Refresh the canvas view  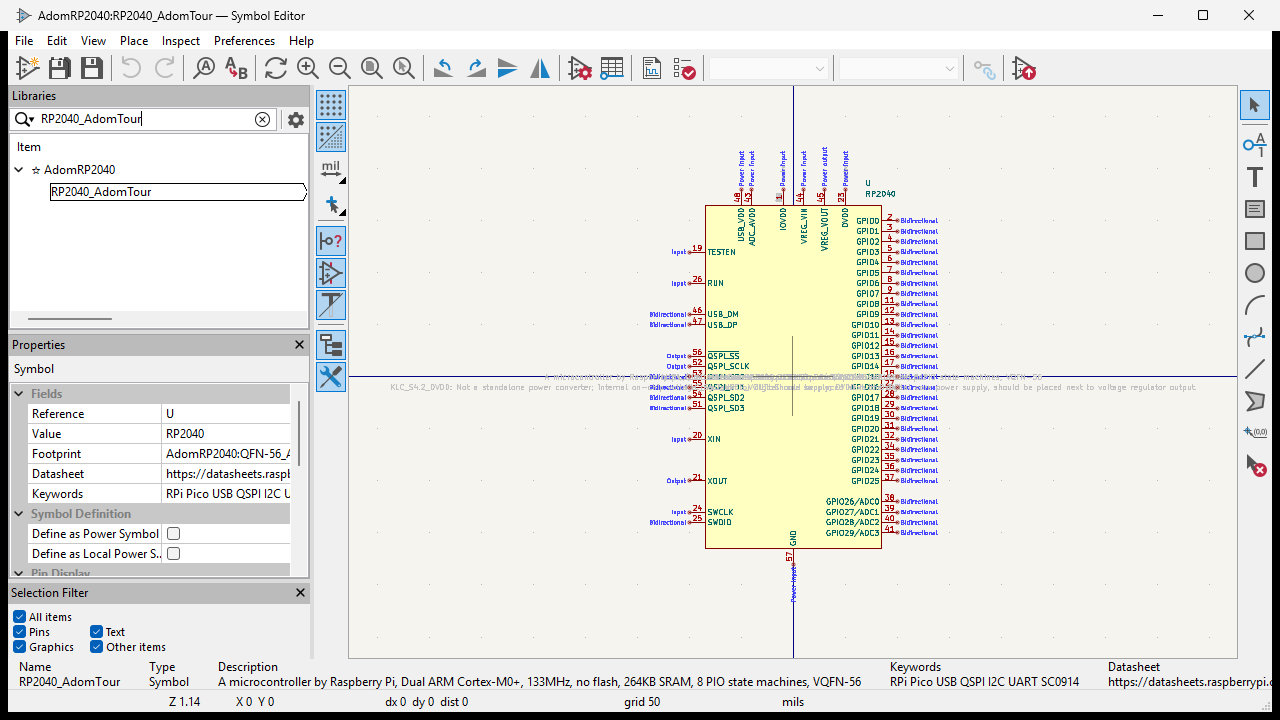276,68
